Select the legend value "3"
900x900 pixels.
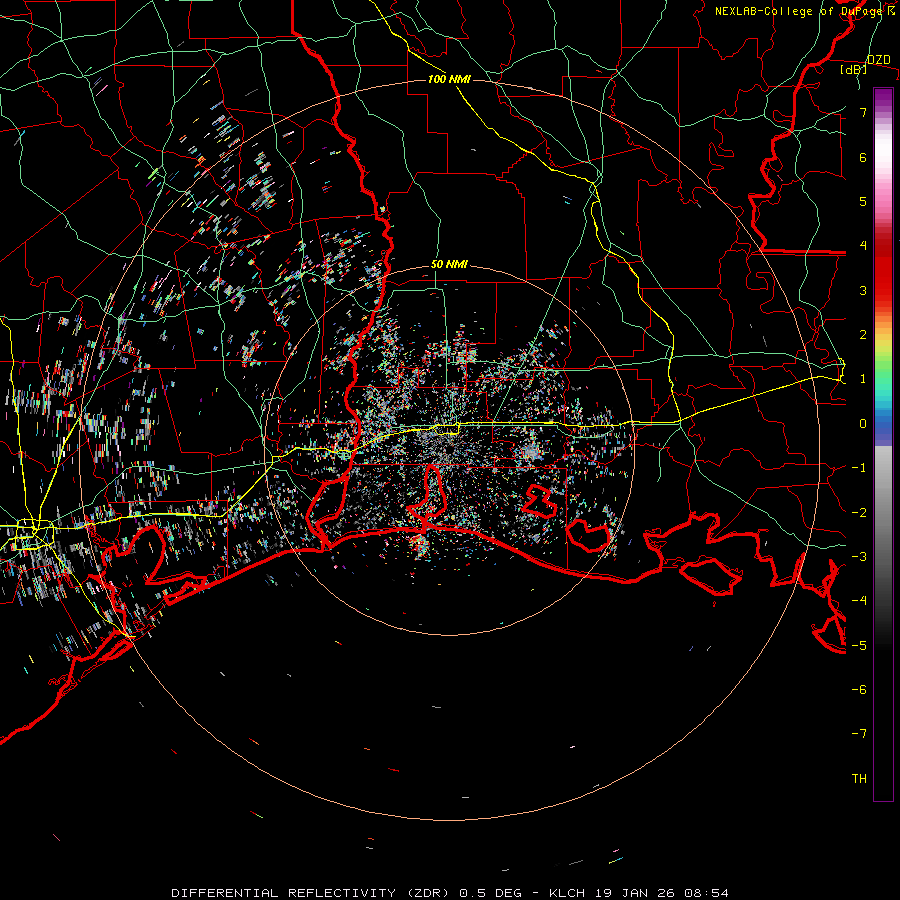[863, 290]
